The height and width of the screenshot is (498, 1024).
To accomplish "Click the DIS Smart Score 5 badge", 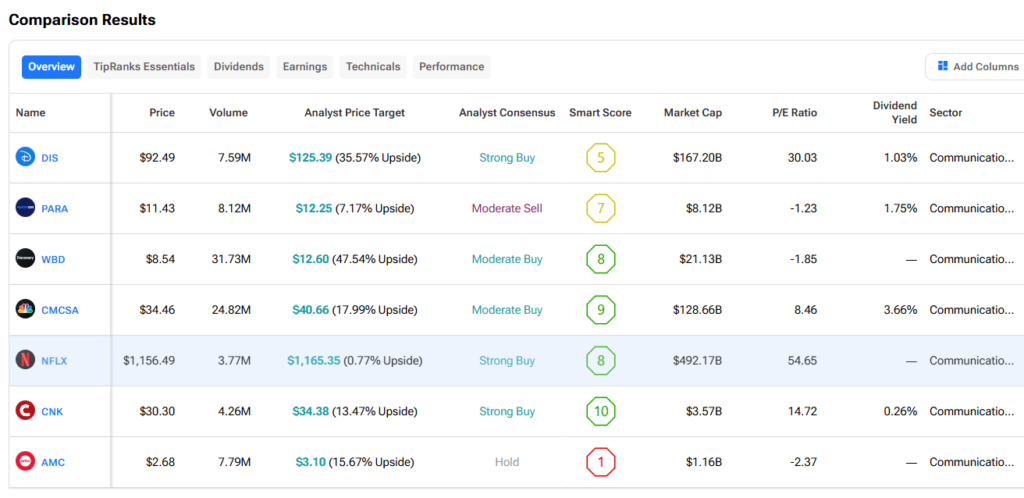I will pyautogui.click(x=601, y=157).
